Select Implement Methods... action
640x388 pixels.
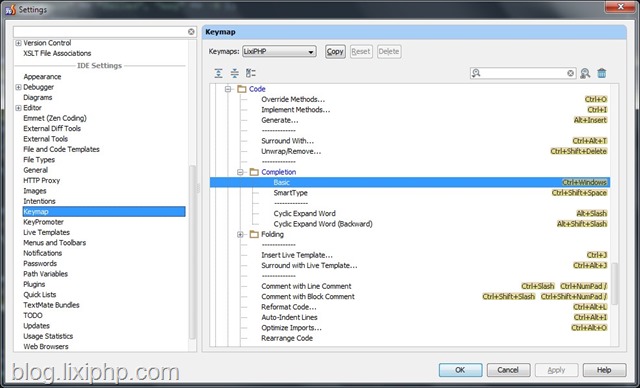[x=296, y=110]
